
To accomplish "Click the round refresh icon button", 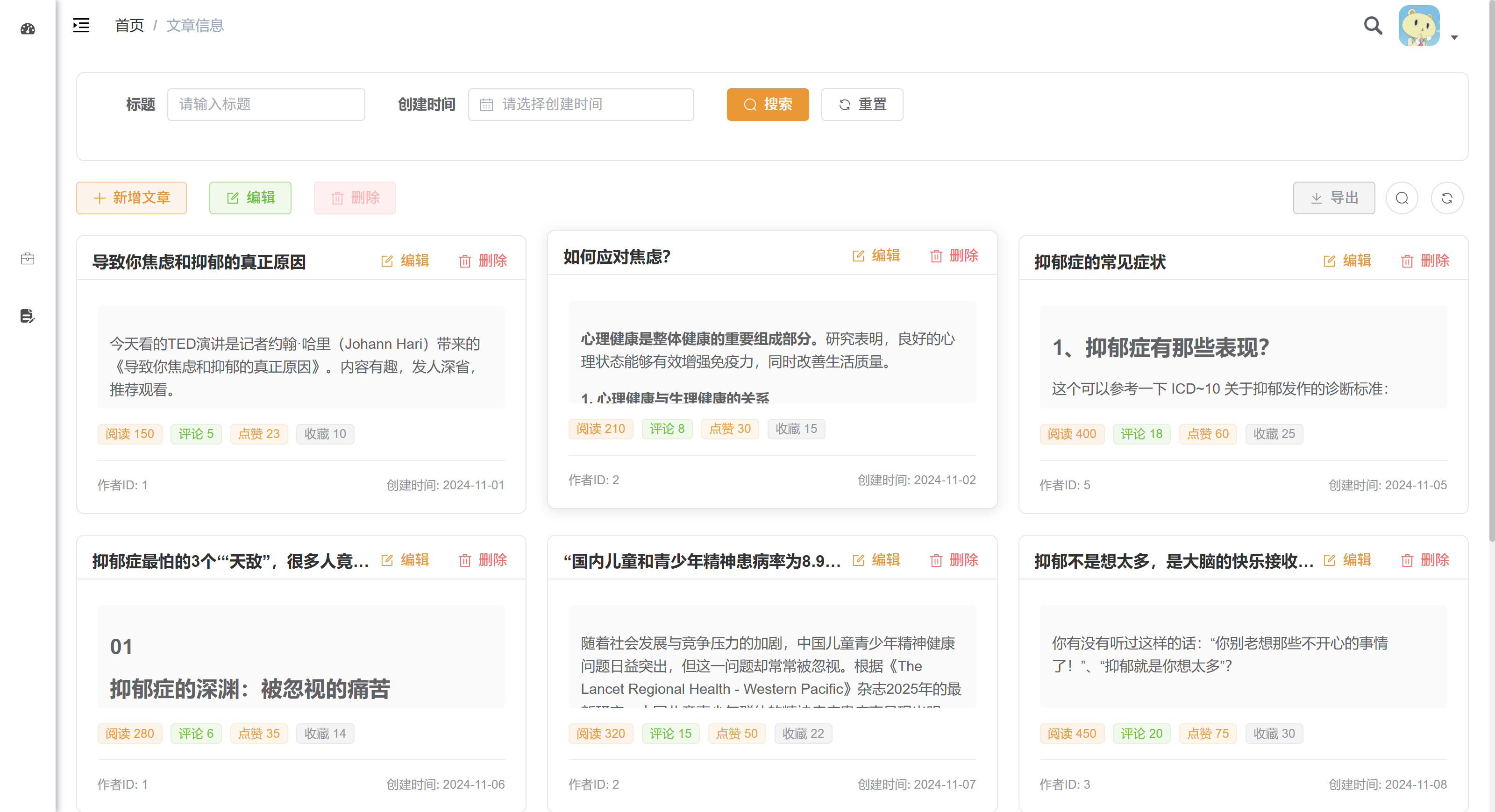I will click(x=1447, y=198).
